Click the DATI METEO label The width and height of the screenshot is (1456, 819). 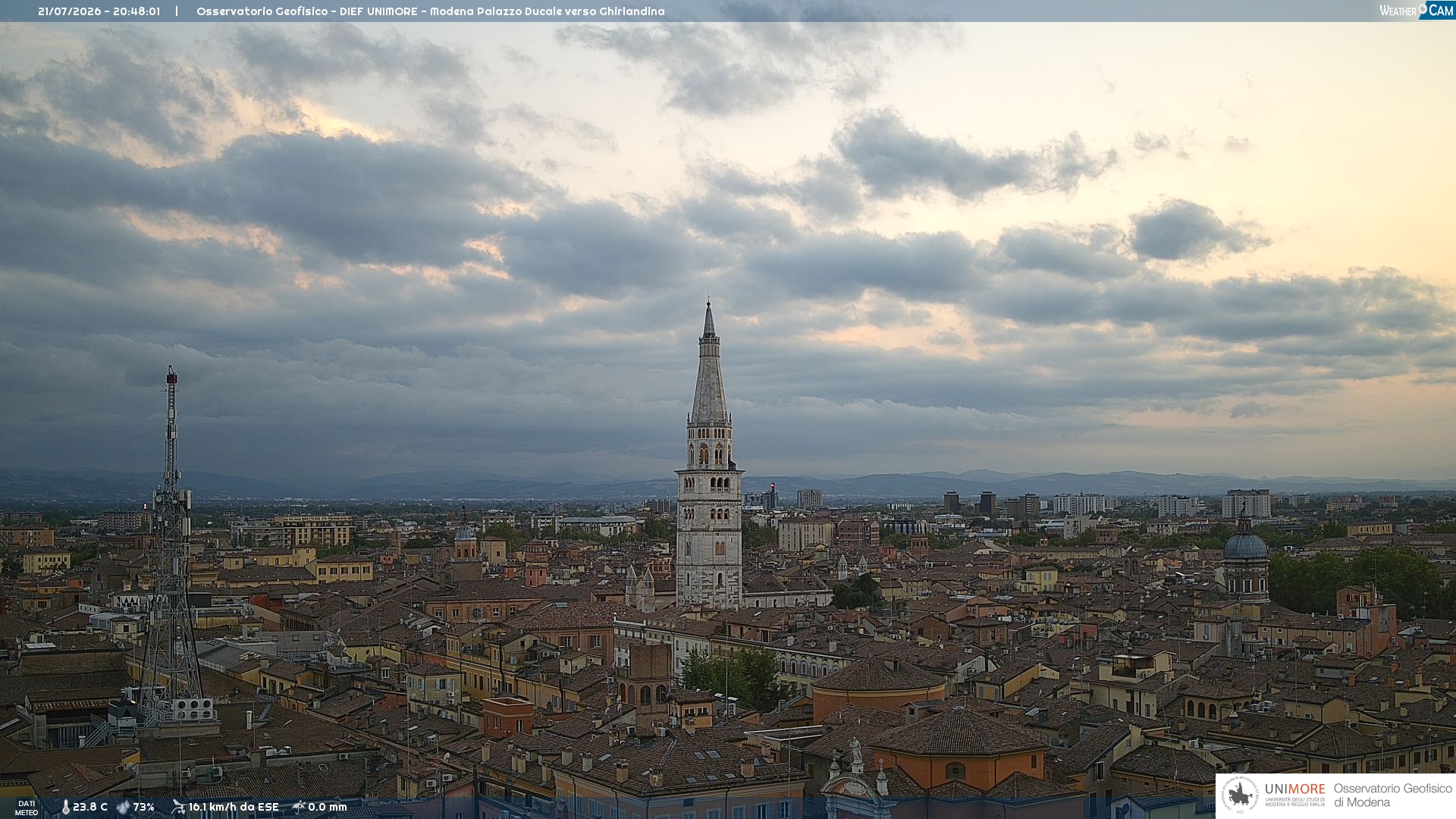(x=27, y=808)
